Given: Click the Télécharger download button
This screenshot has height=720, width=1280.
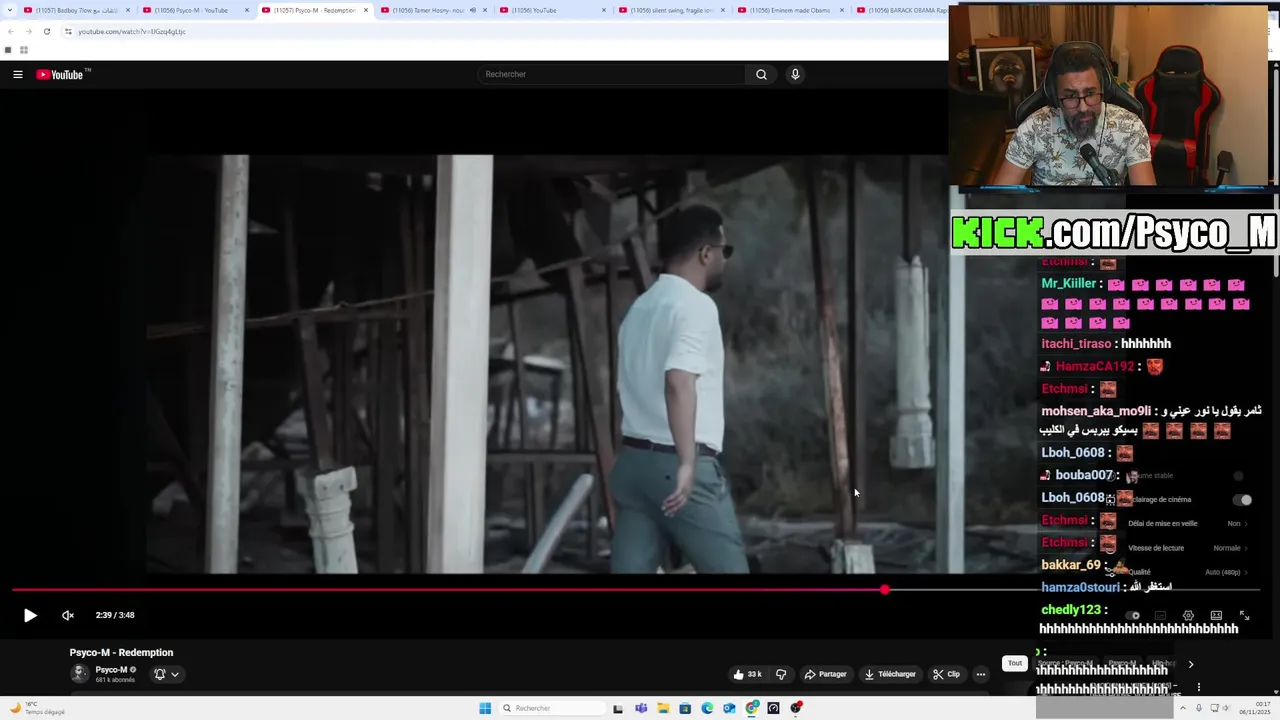Looking at the screenshot, I should [x=890, y=674].
